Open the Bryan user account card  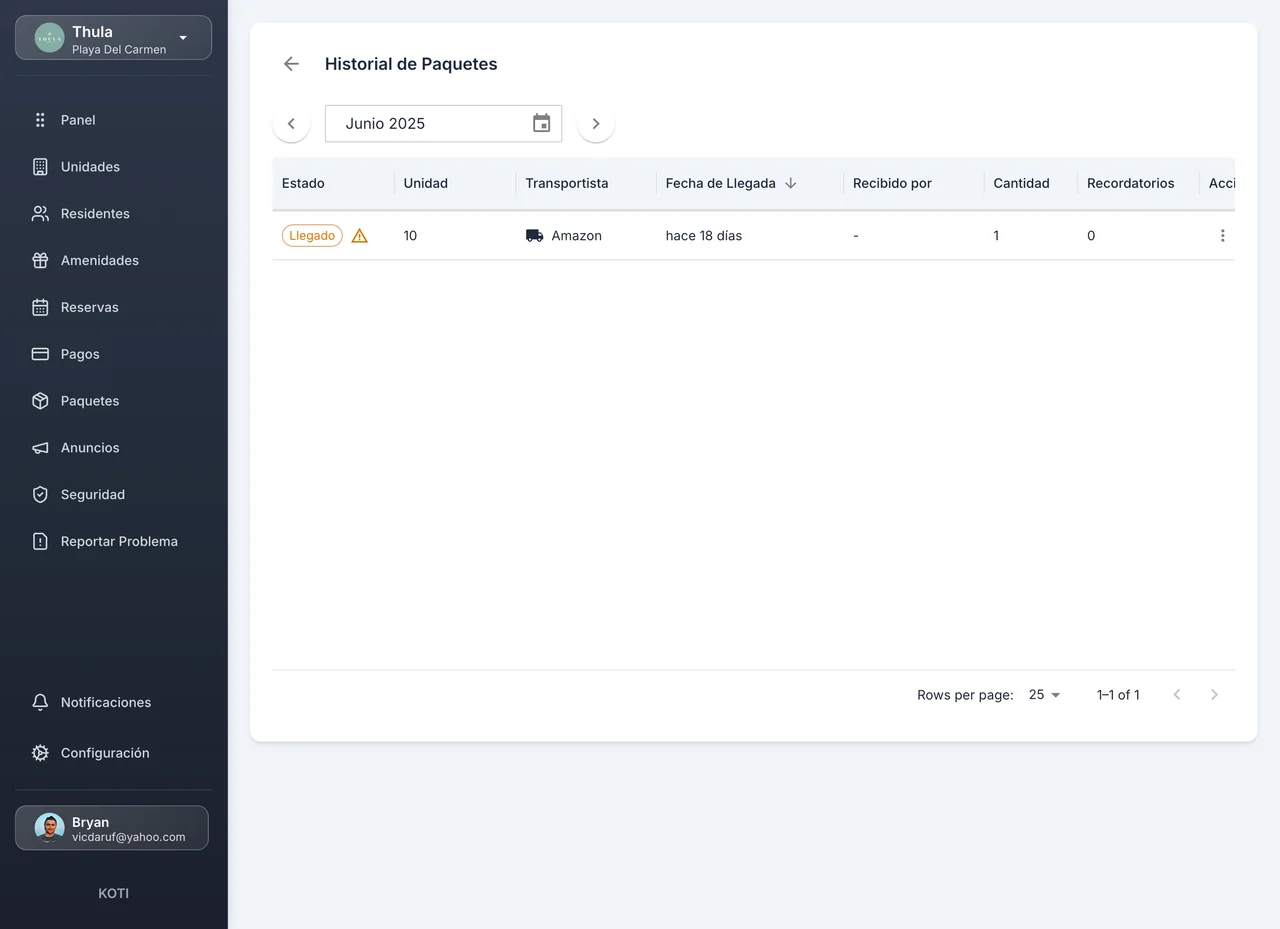112,828
